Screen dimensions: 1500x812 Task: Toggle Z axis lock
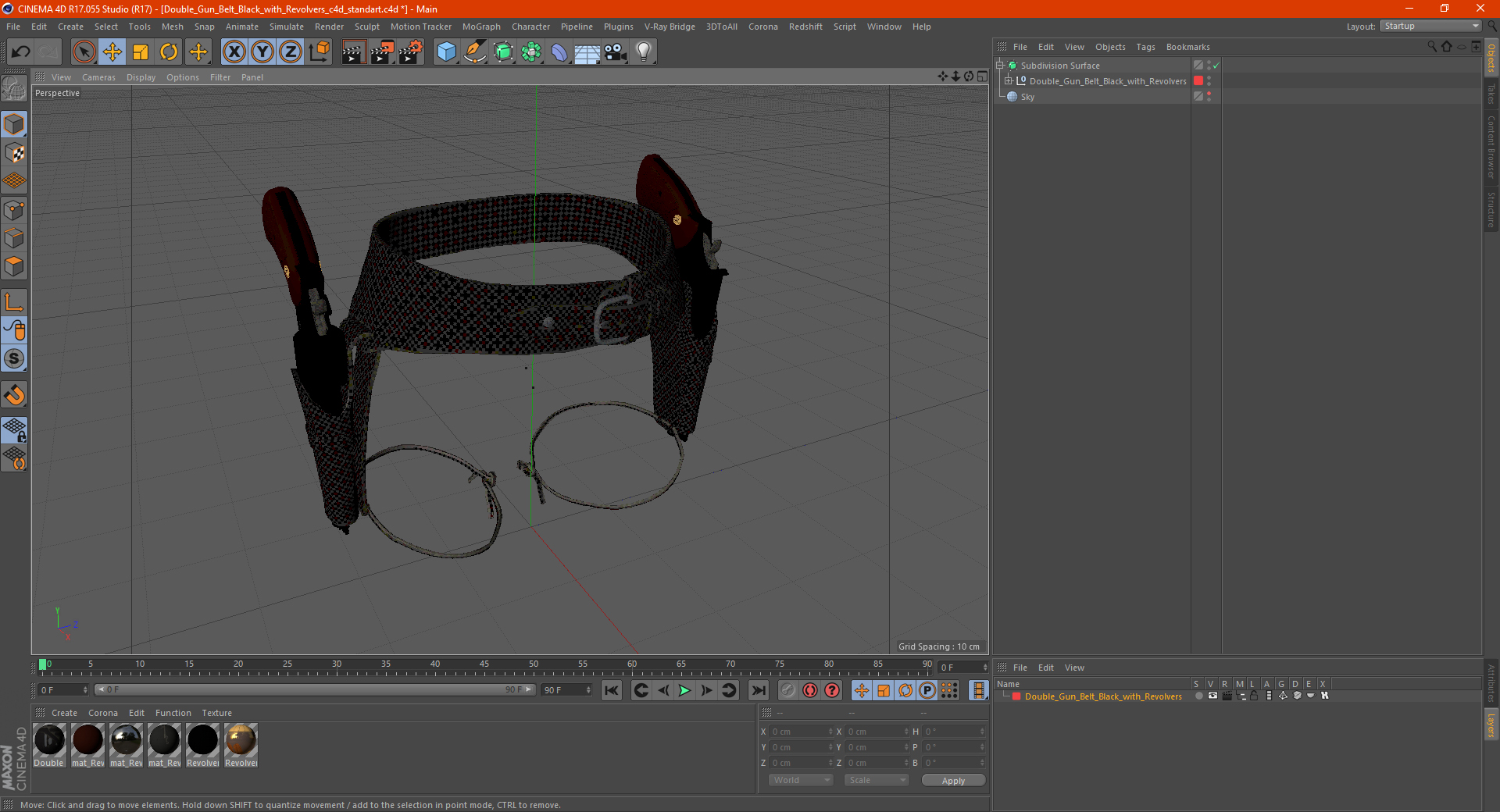291,52
